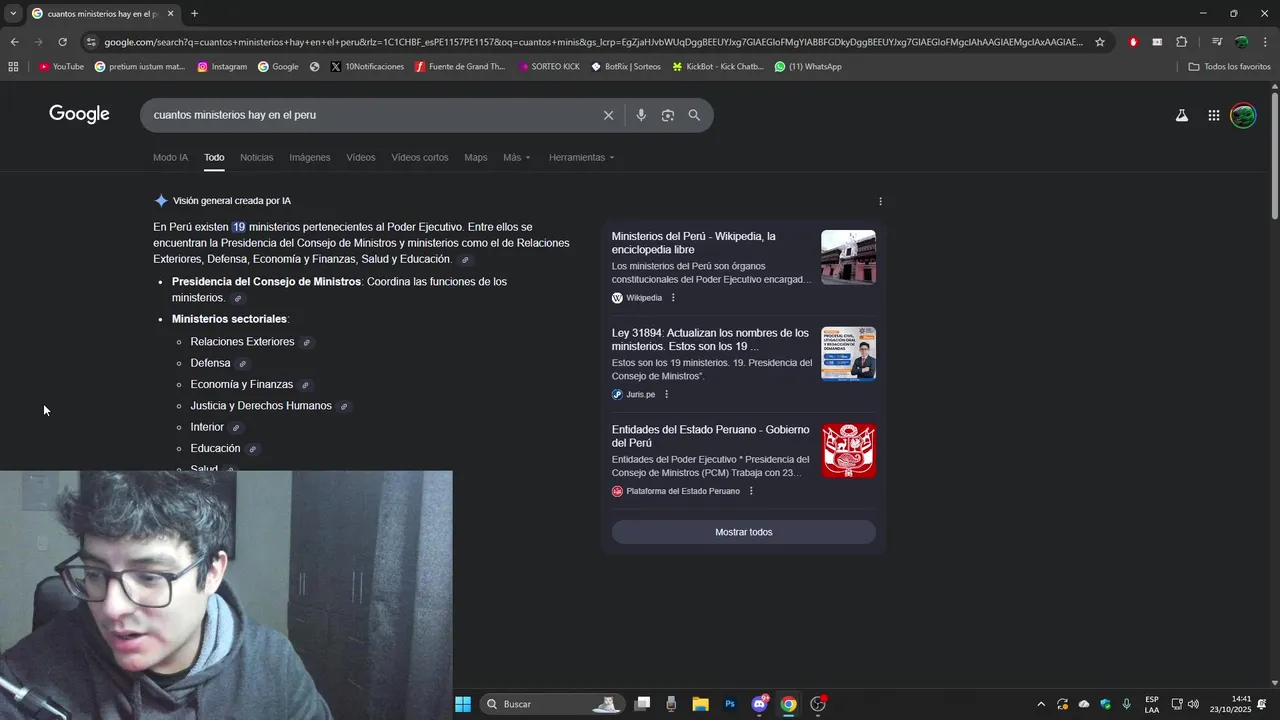Show hidden system tray icons chevron
Image resolution: width=1280 pixels, height=720 pixels.
tap(1040, 704)
